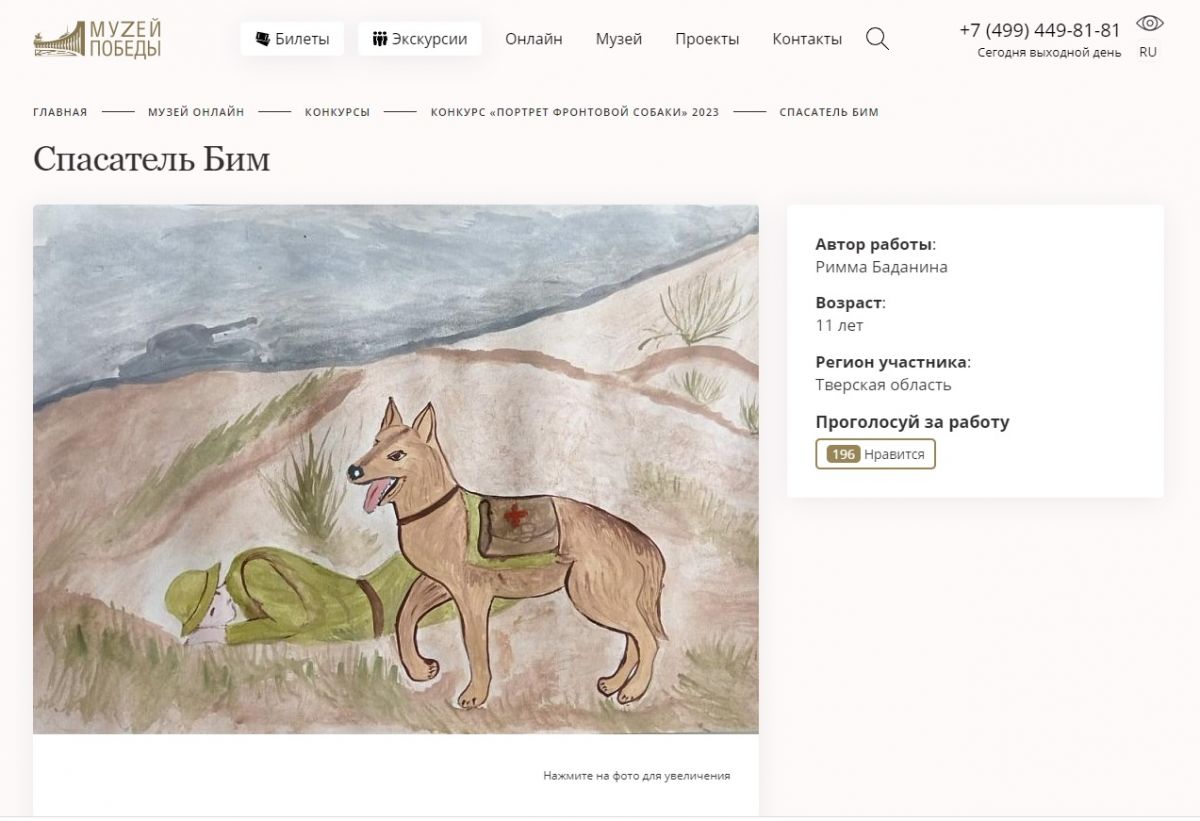Toggle the accessibility eye icon

(x=1149, y=23)
